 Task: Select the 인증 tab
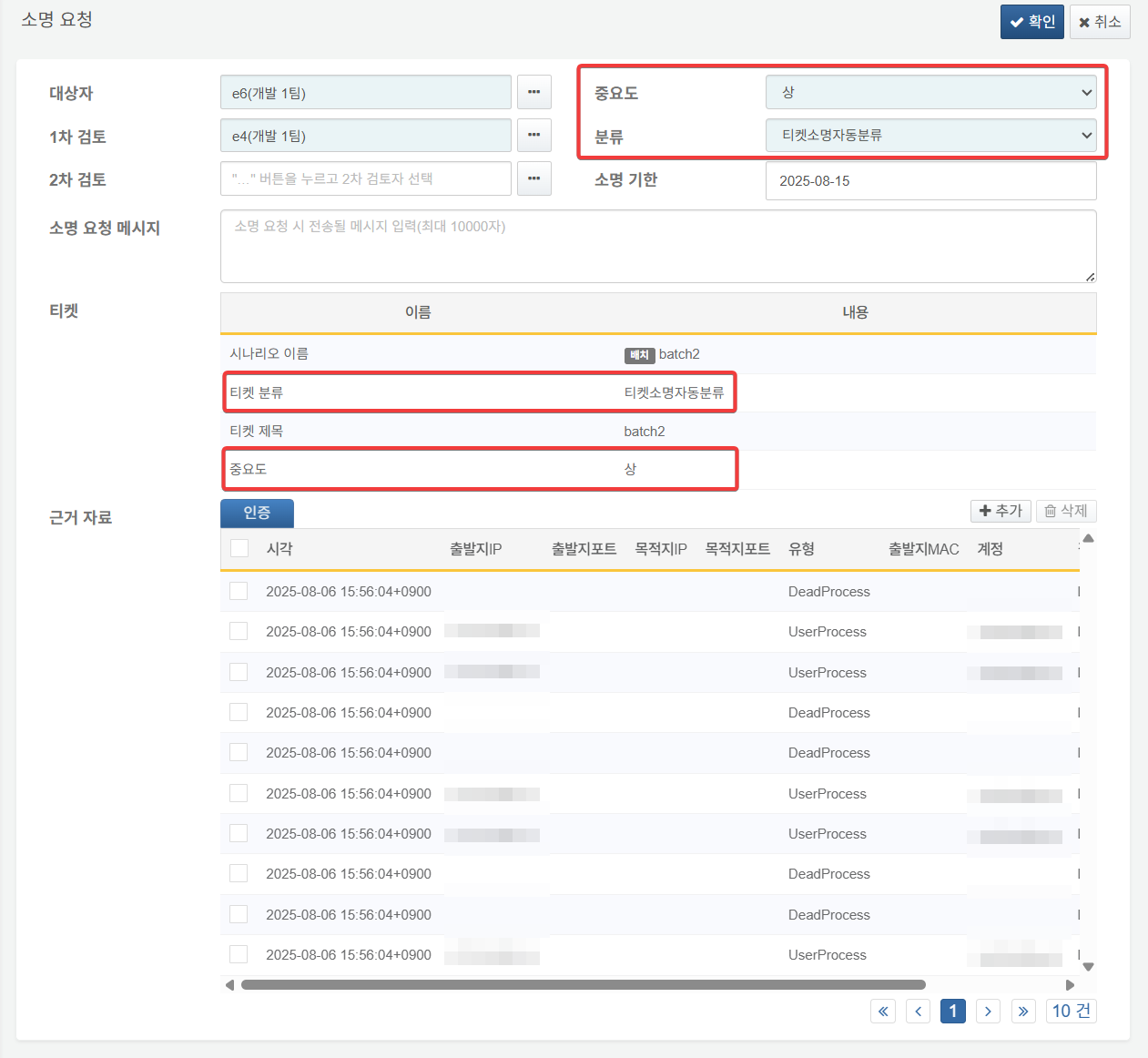pyautogui.click(x=257, y=513)
